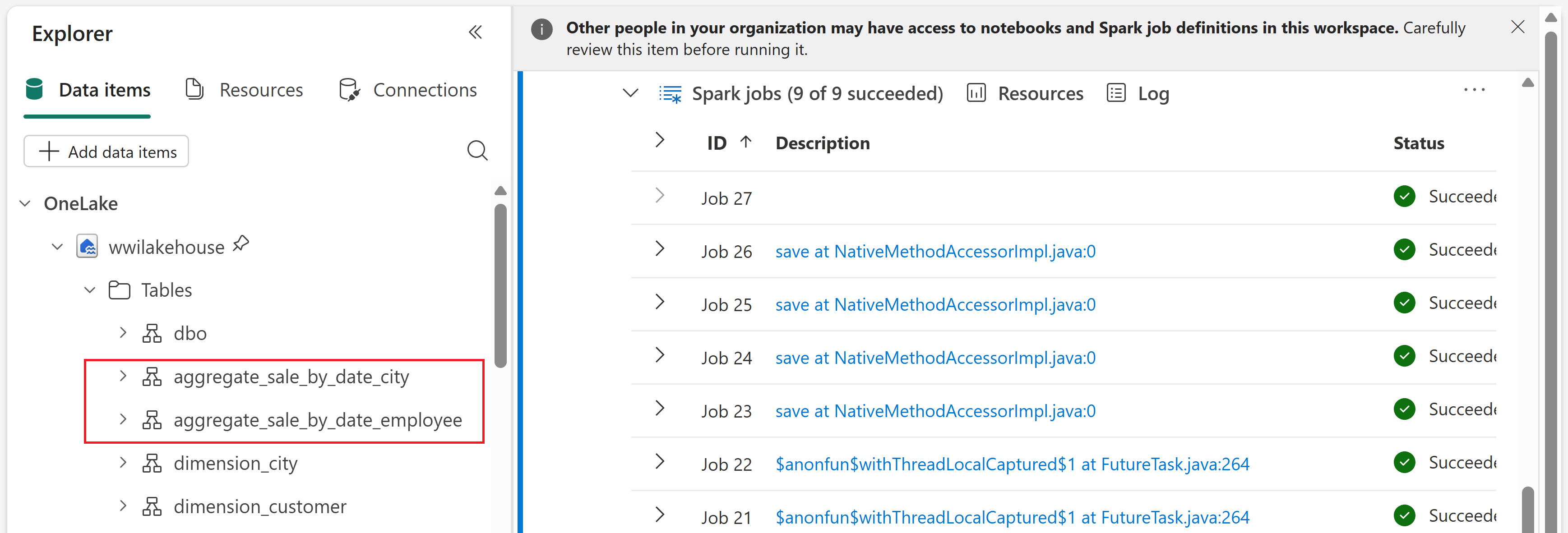This screenshot has width=1568, height=533.
Task: Open the three-dots more options menu
Action: coord(1474,90)
